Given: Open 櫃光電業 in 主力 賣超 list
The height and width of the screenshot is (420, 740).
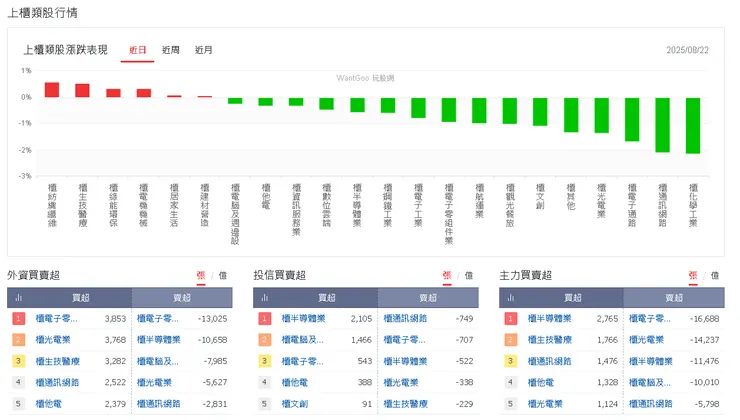Looking at the screenshot, I should [646, 340].
